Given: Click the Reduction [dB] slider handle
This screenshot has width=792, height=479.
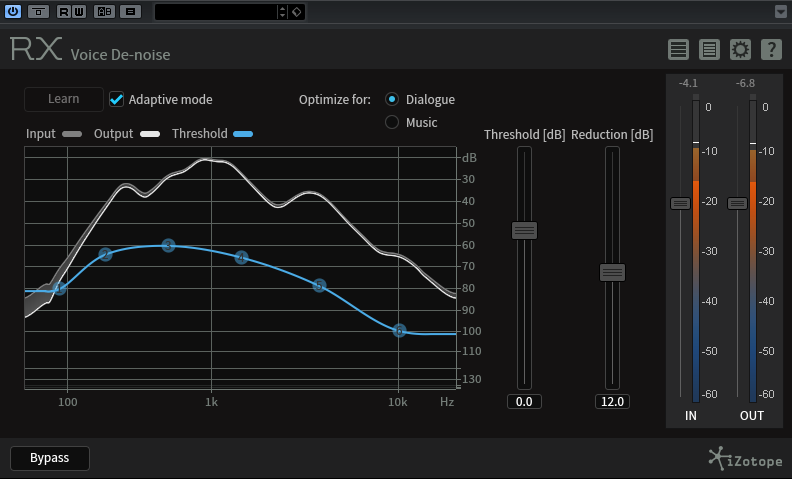Looking at the screenshot, I should (x=612, y=273).
